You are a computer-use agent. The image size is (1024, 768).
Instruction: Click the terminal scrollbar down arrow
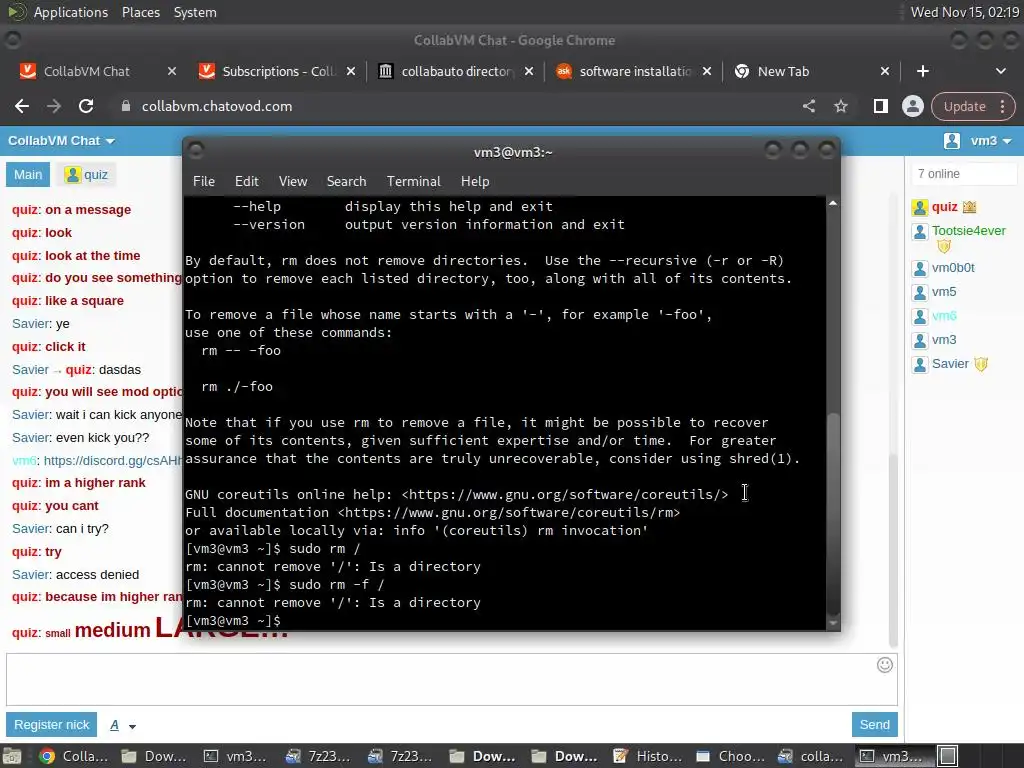[833, 623]
